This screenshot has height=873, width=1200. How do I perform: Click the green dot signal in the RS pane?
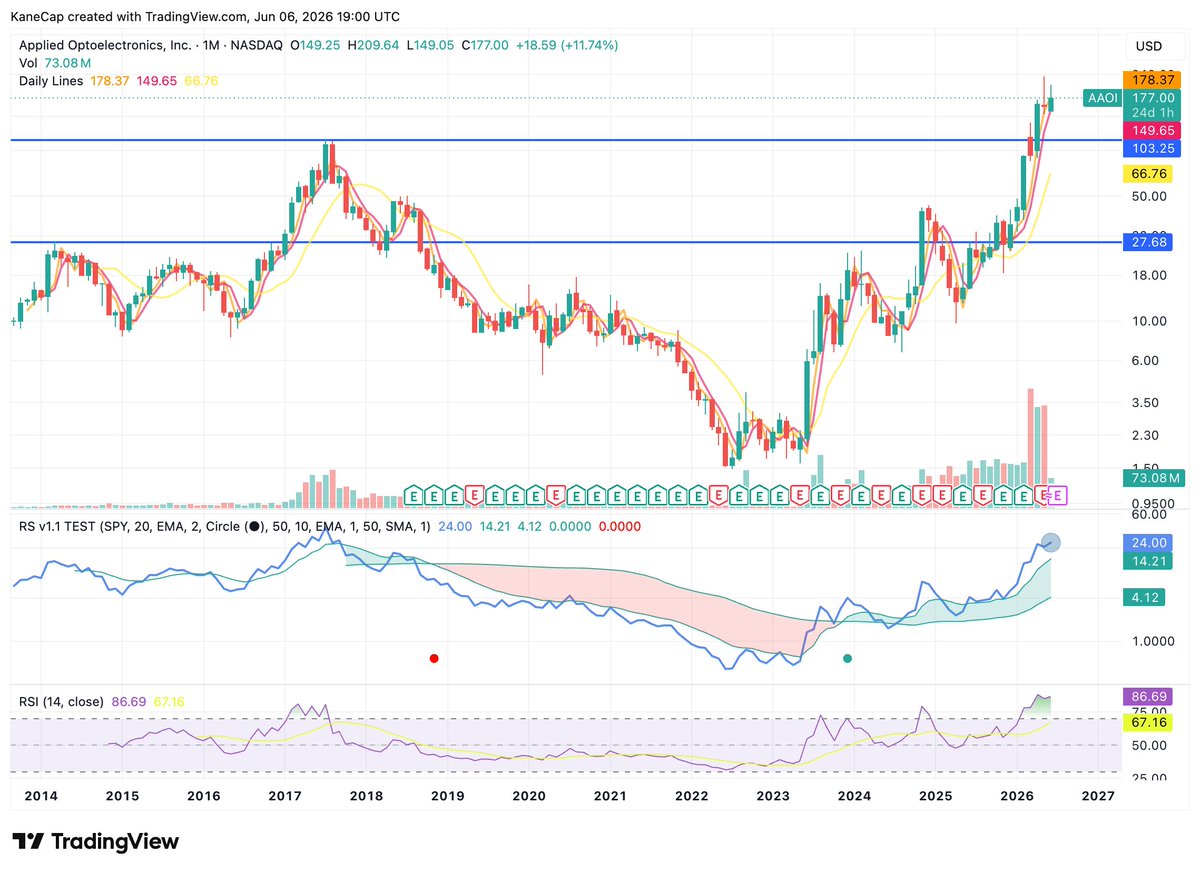[847, 658]
